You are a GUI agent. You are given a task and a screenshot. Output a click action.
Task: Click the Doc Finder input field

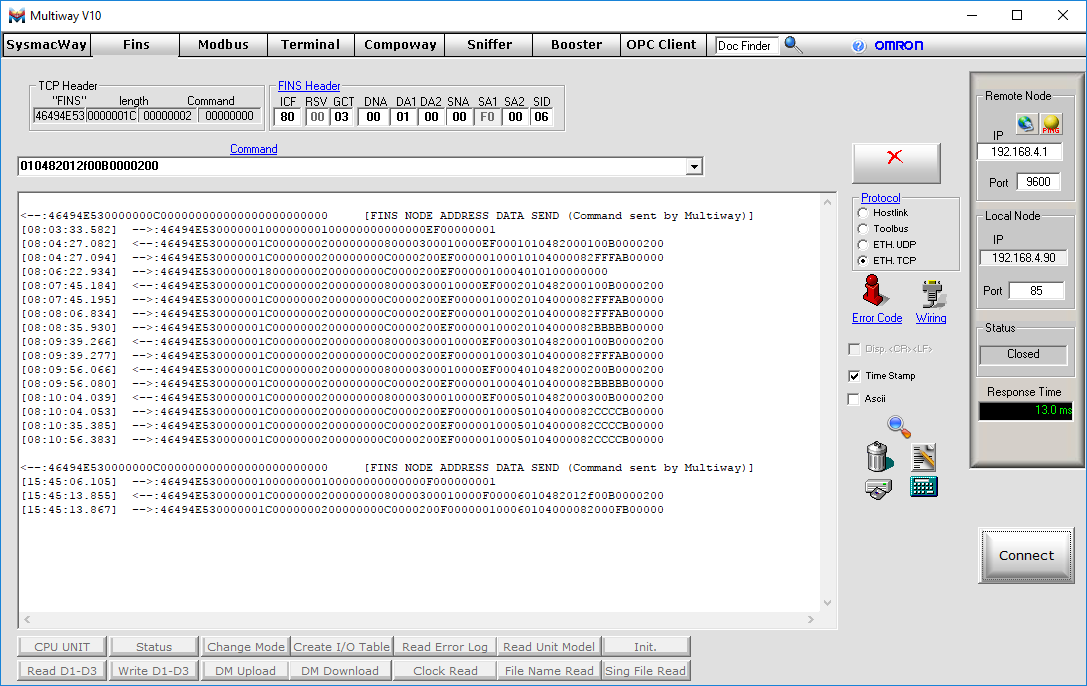(747, 46)
